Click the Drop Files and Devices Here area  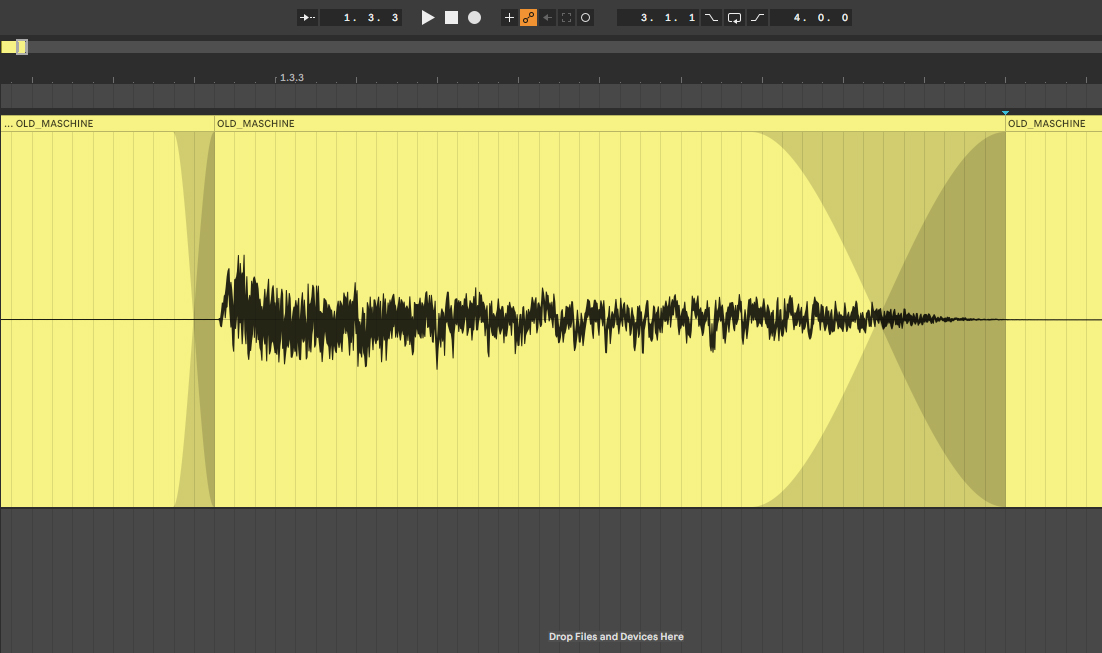[616, 637]
